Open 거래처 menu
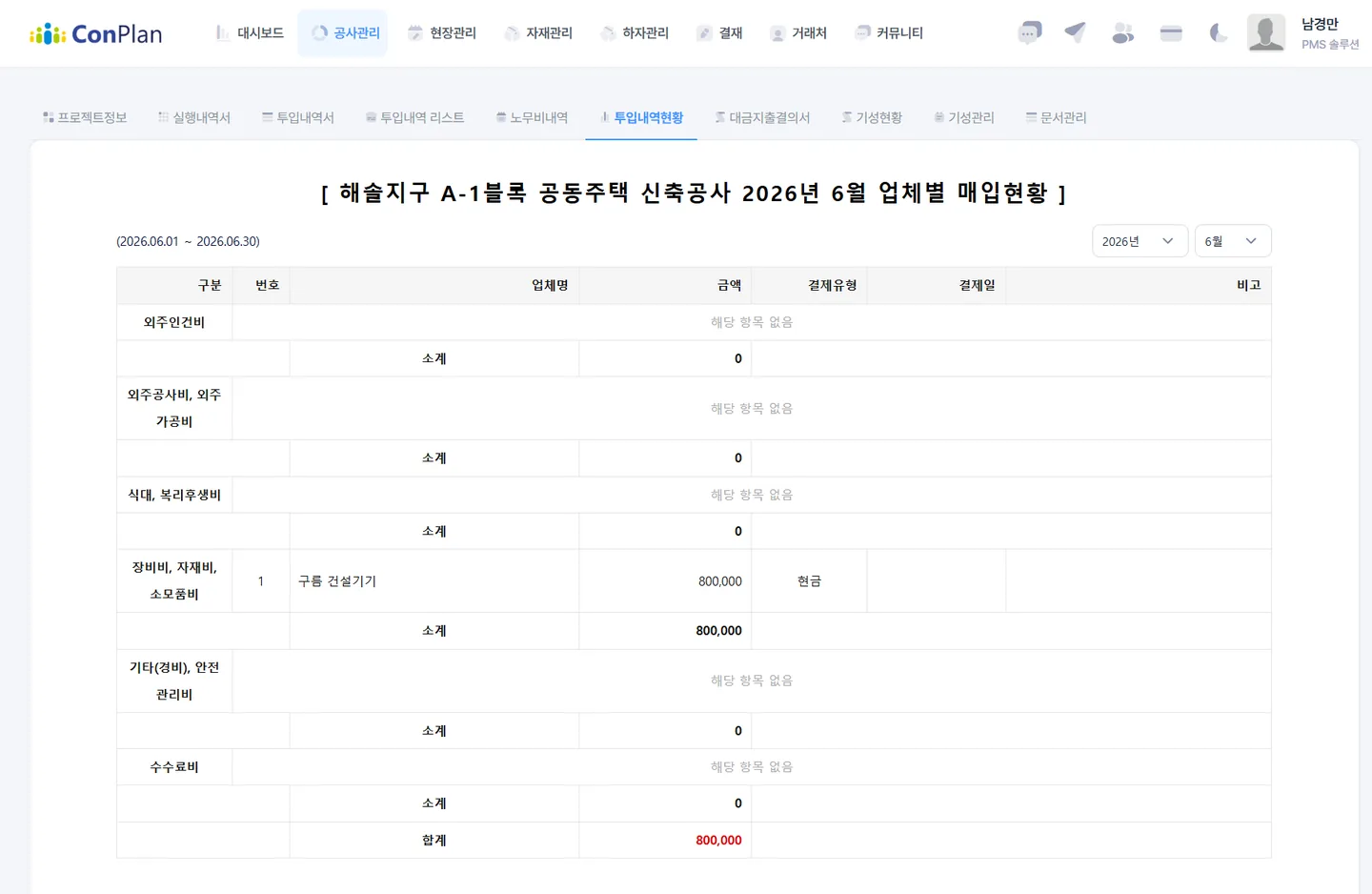Viewport: 1372px width, 894px height. [x=798, y=33]
